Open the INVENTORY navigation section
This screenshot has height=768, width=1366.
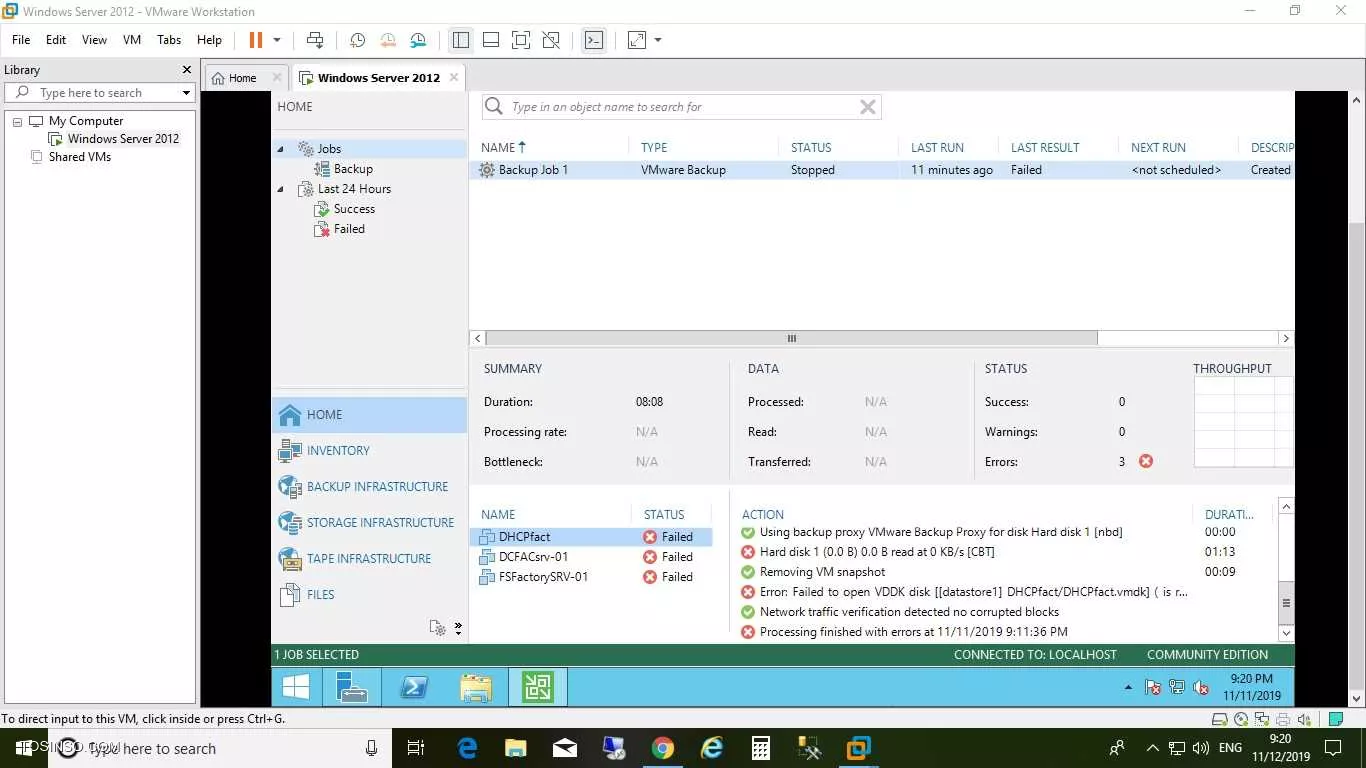point(369,451)
